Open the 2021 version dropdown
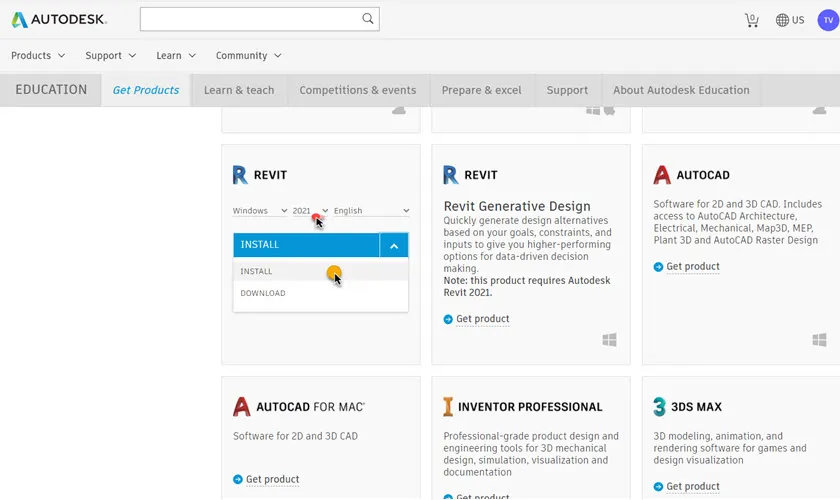The width and height of the screenshot is (840, 500). 309,211
